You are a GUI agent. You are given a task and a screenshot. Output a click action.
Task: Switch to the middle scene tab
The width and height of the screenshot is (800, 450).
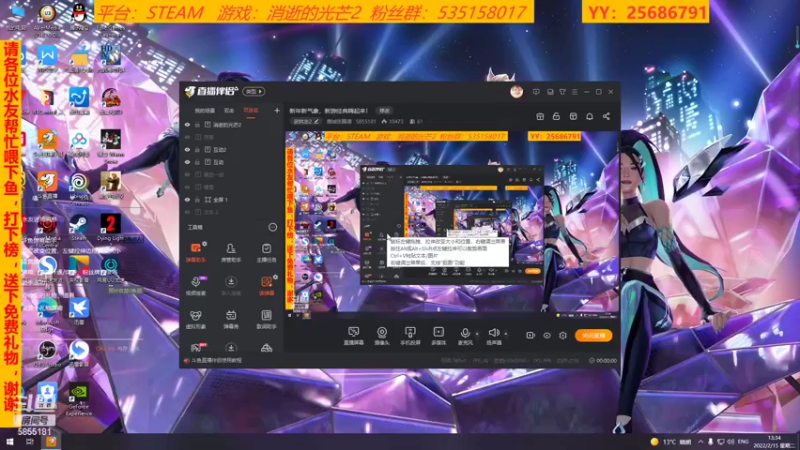230,110
